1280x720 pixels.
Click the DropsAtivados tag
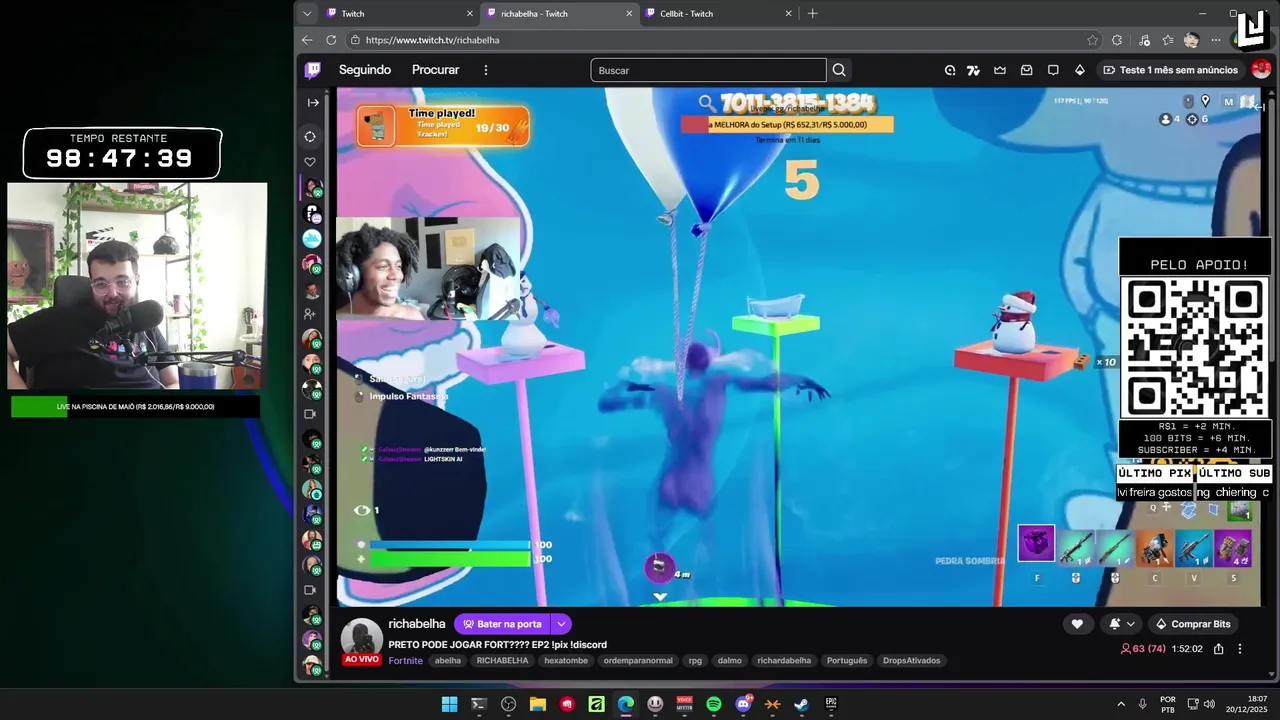click(912, 661)
